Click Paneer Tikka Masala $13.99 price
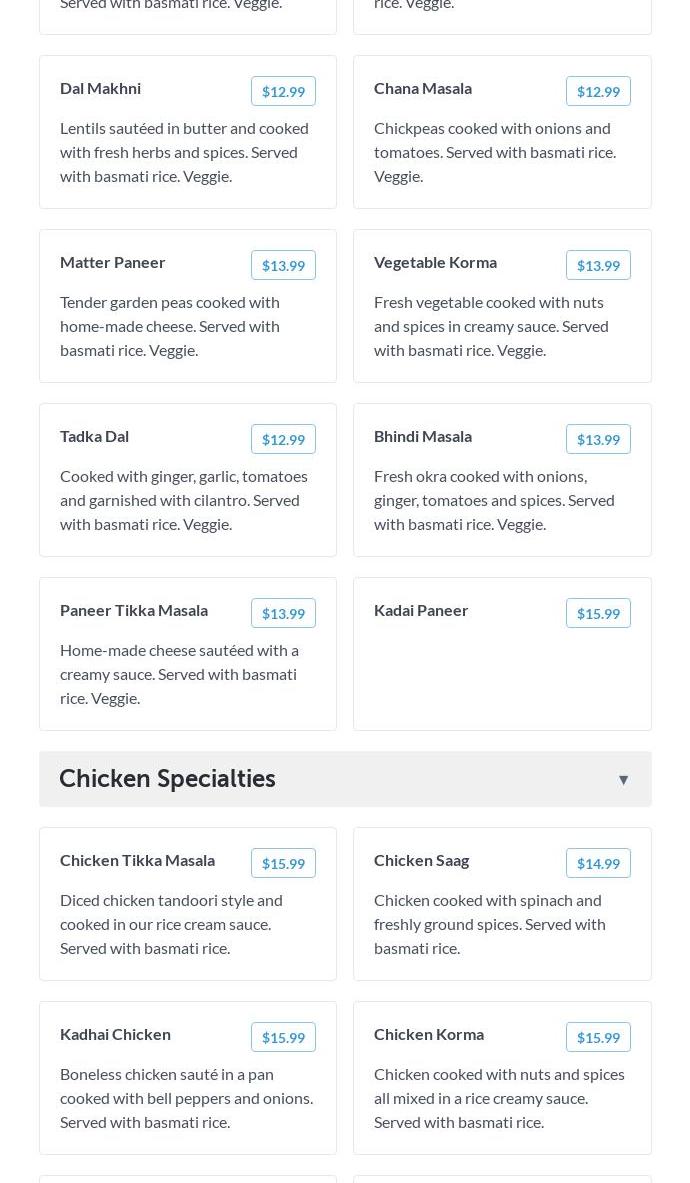Screen dimensions: 690x1183 tap(283, 613)
